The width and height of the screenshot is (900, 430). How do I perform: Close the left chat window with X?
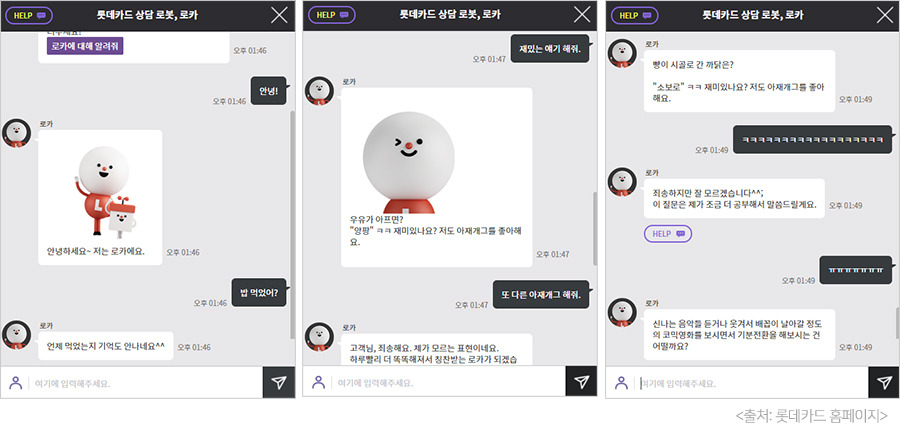point(280,15)
